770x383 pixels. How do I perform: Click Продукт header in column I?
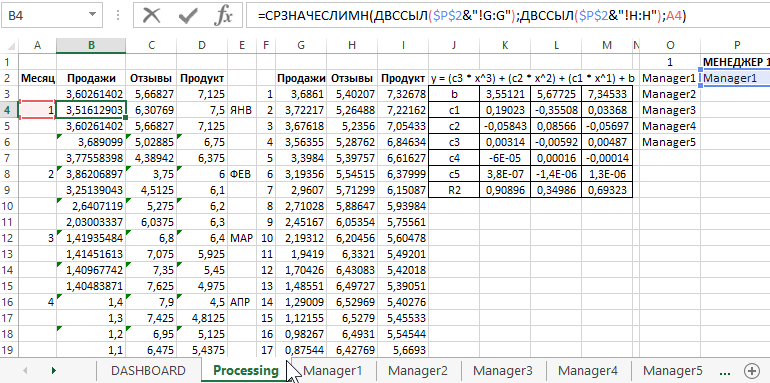coord(403,78)
